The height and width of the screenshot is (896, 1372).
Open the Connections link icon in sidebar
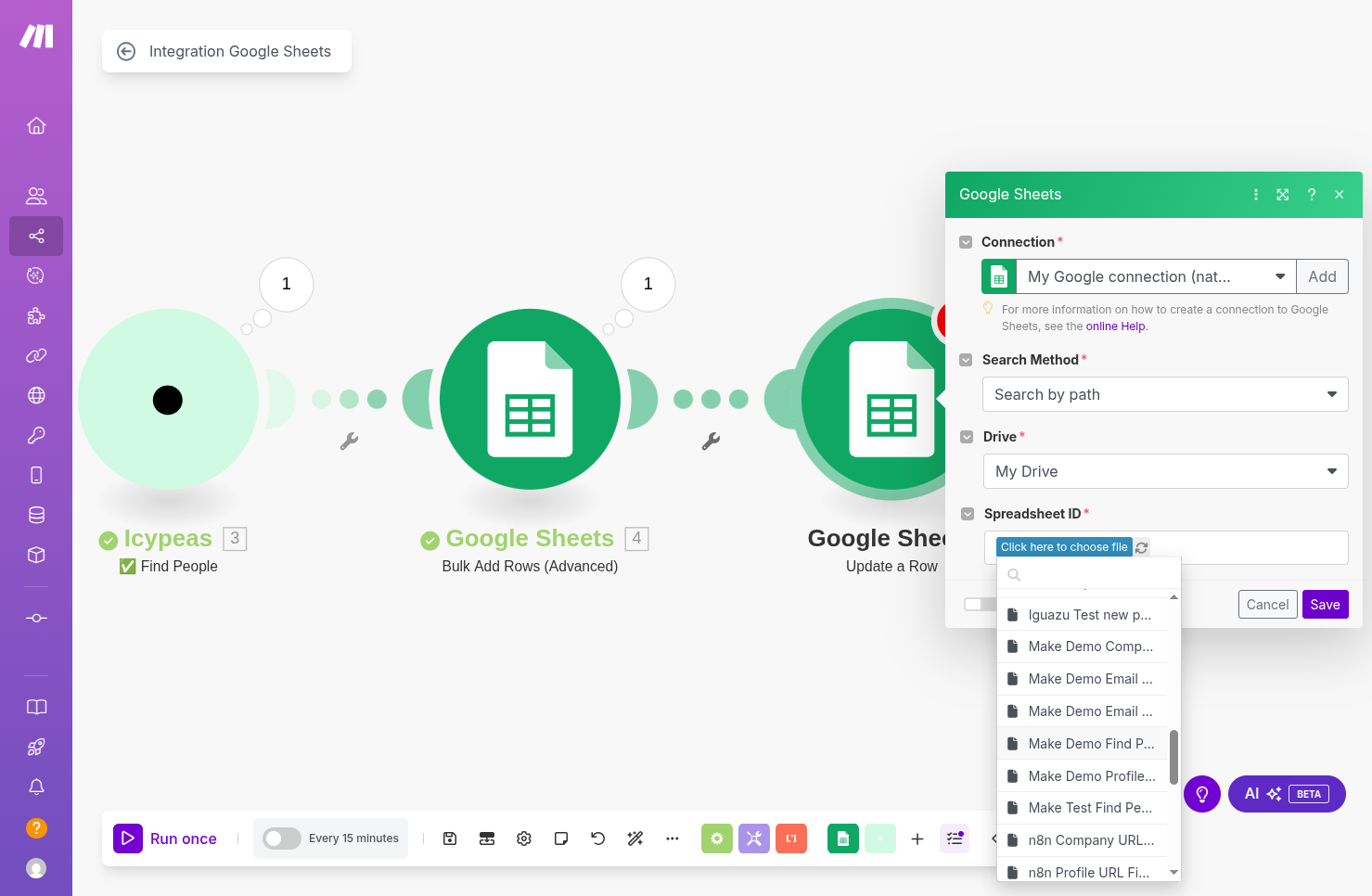coord(36,355)
